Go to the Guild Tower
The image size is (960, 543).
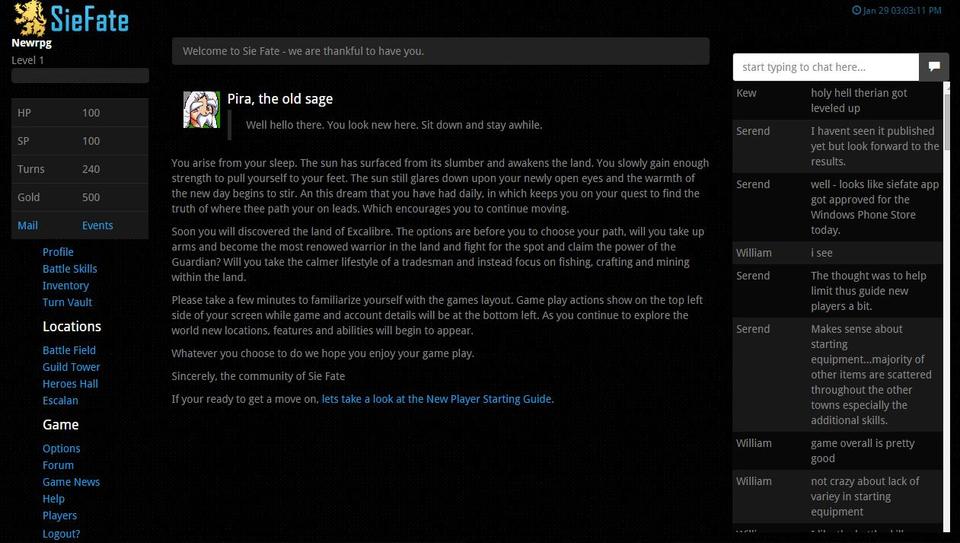click(x=71, y=367)
